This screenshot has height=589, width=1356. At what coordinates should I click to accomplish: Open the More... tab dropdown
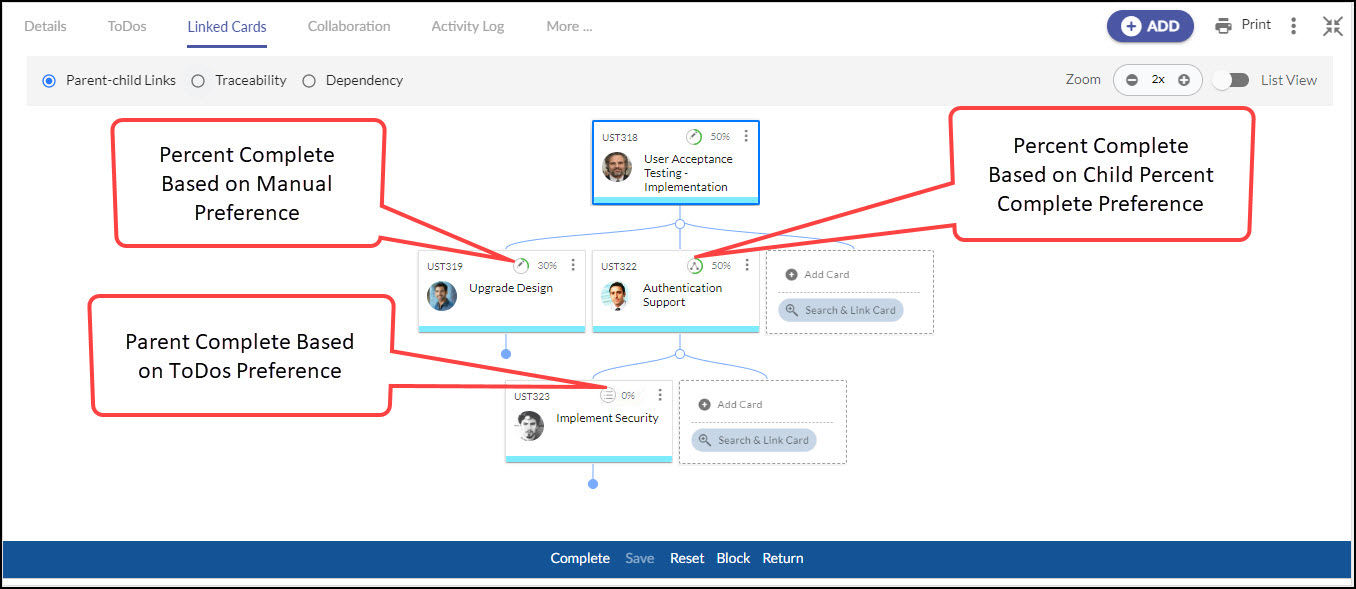coord(569,26)
